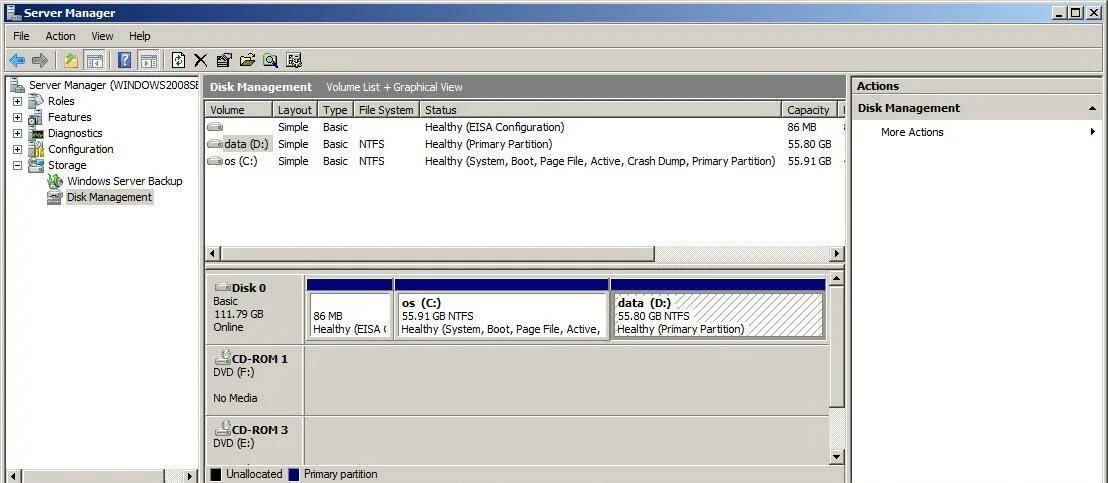Image resolution: width=1108 pixels, height=483 pixels.
Task: Open Help via the blue question-mark icon
Action: [x=124, y=61]
